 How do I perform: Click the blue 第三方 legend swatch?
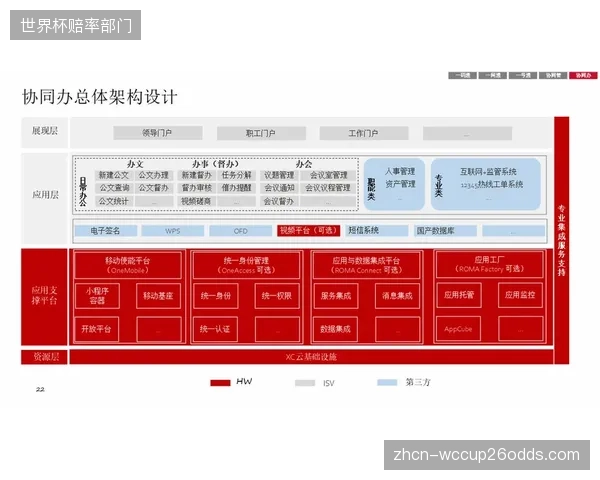click(387, 382)
